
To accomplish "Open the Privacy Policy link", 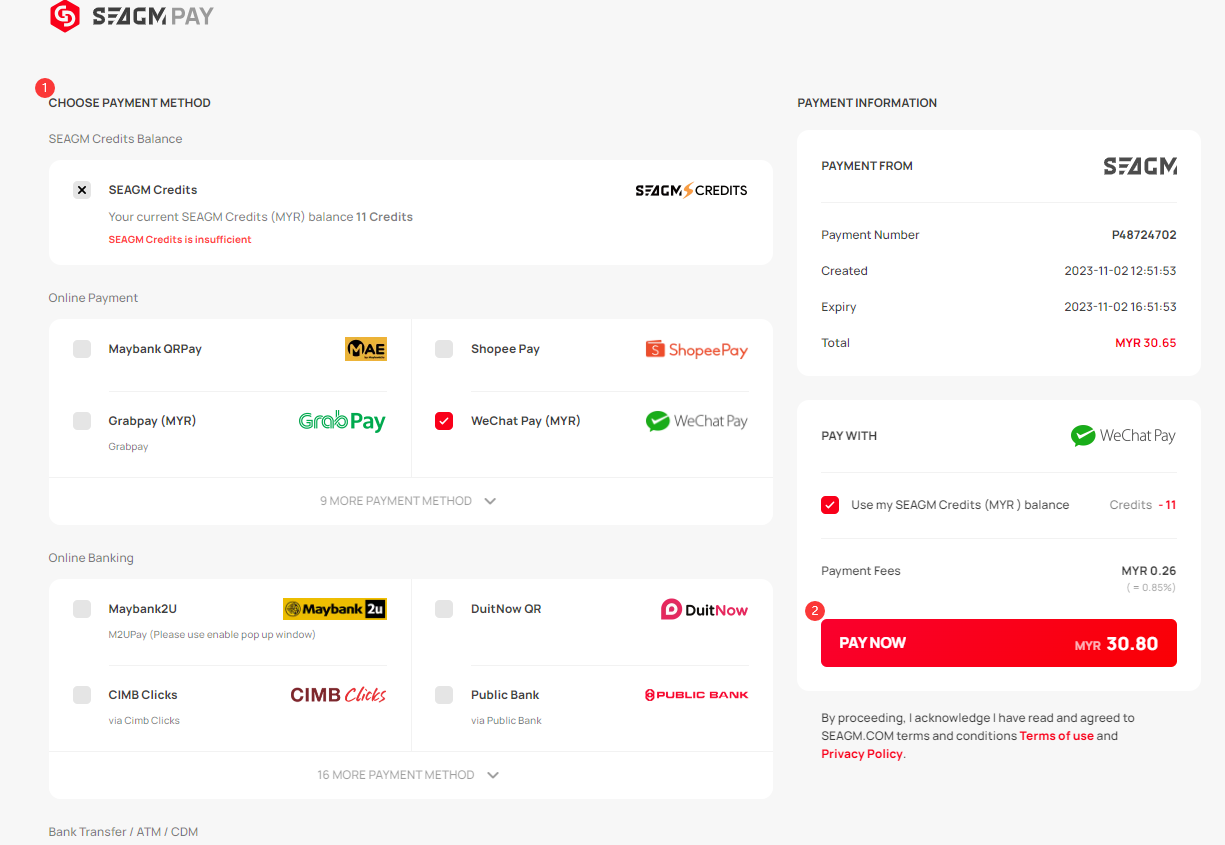I will (x=862, y=754).
